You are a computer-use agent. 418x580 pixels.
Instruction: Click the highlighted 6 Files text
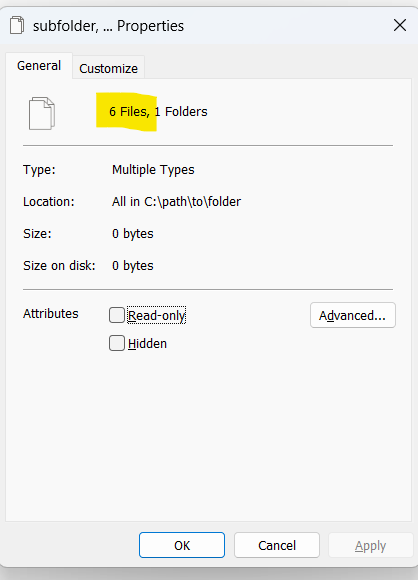coord(129,111)
